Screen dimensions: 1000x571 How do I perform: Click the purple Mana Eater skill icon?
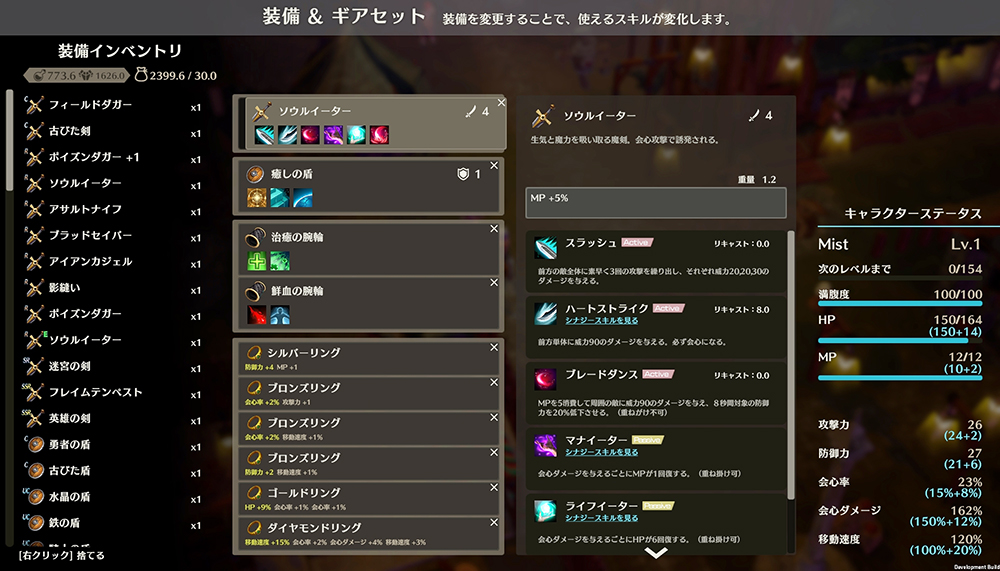point(545,445)
